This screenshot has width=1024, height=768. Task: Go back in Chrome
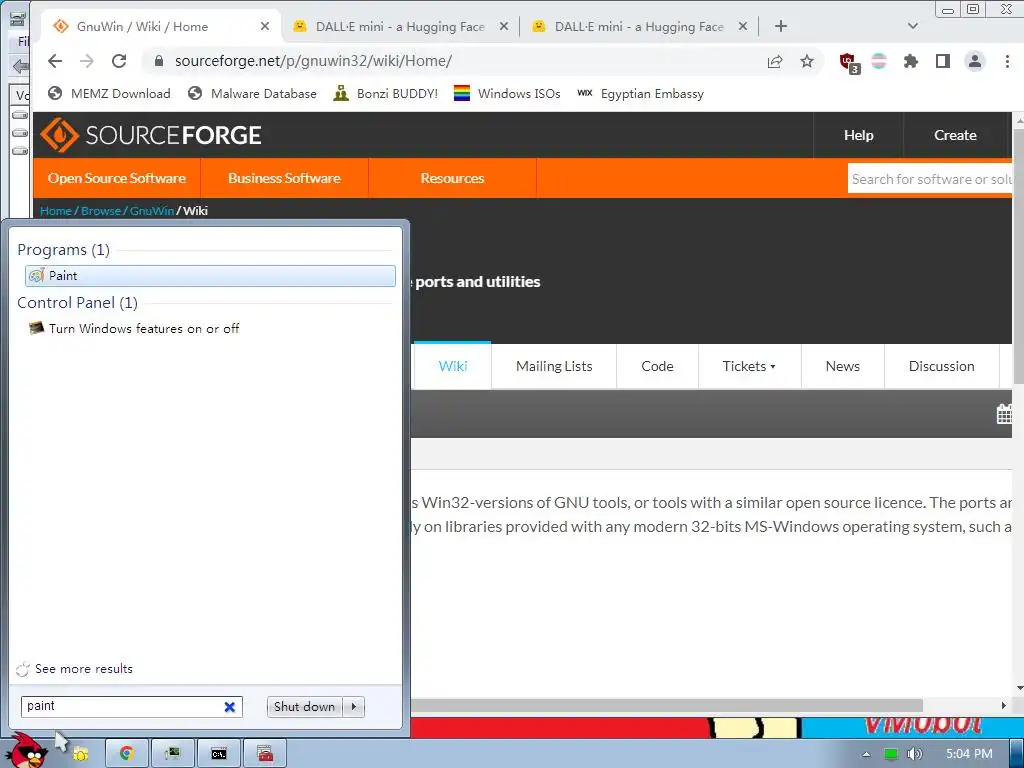(55, 61)
